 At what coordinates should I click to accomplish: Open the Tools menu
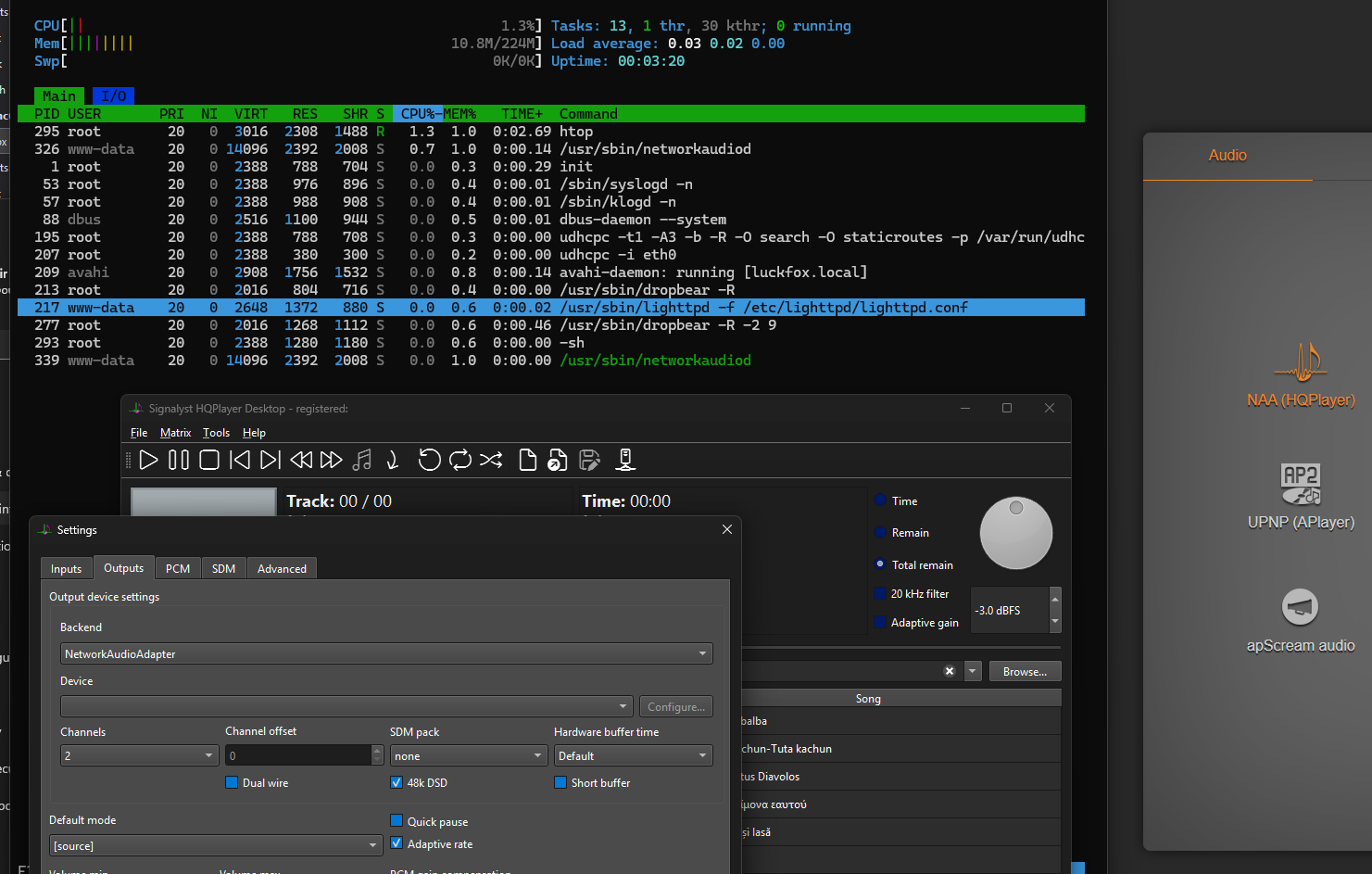pos(216,433)
